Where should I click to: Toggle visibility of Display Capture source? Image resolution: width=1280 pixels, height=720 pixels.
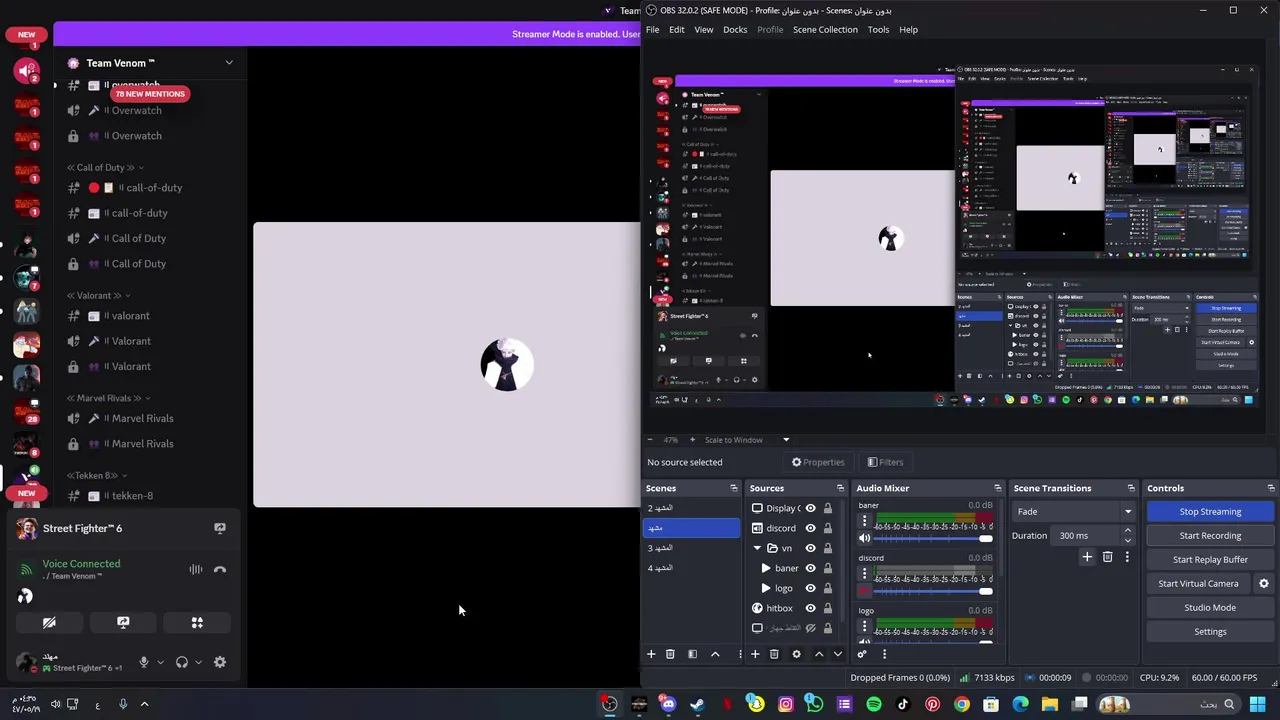pyautogui.click(x=811, y=508)
